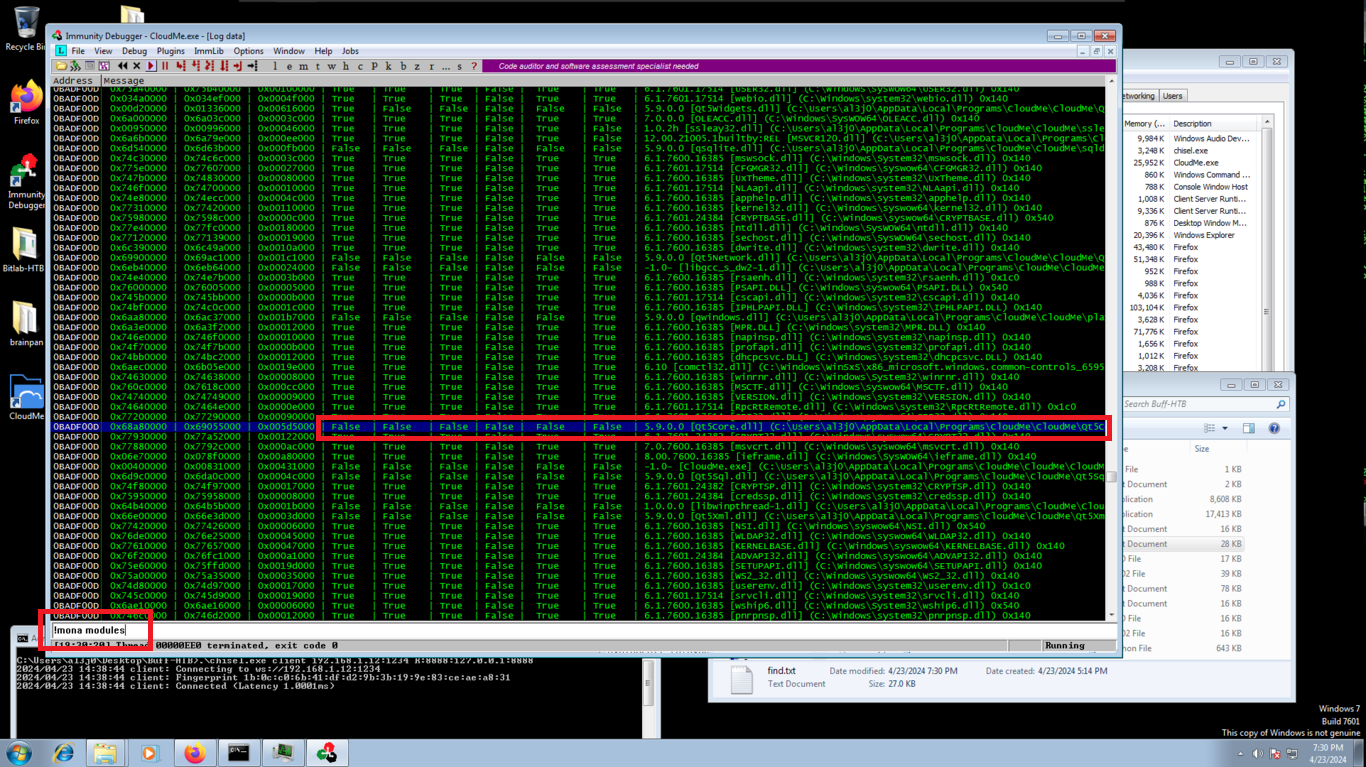Open Breakpoints via 'b' toolbar letter

(403, 66)
